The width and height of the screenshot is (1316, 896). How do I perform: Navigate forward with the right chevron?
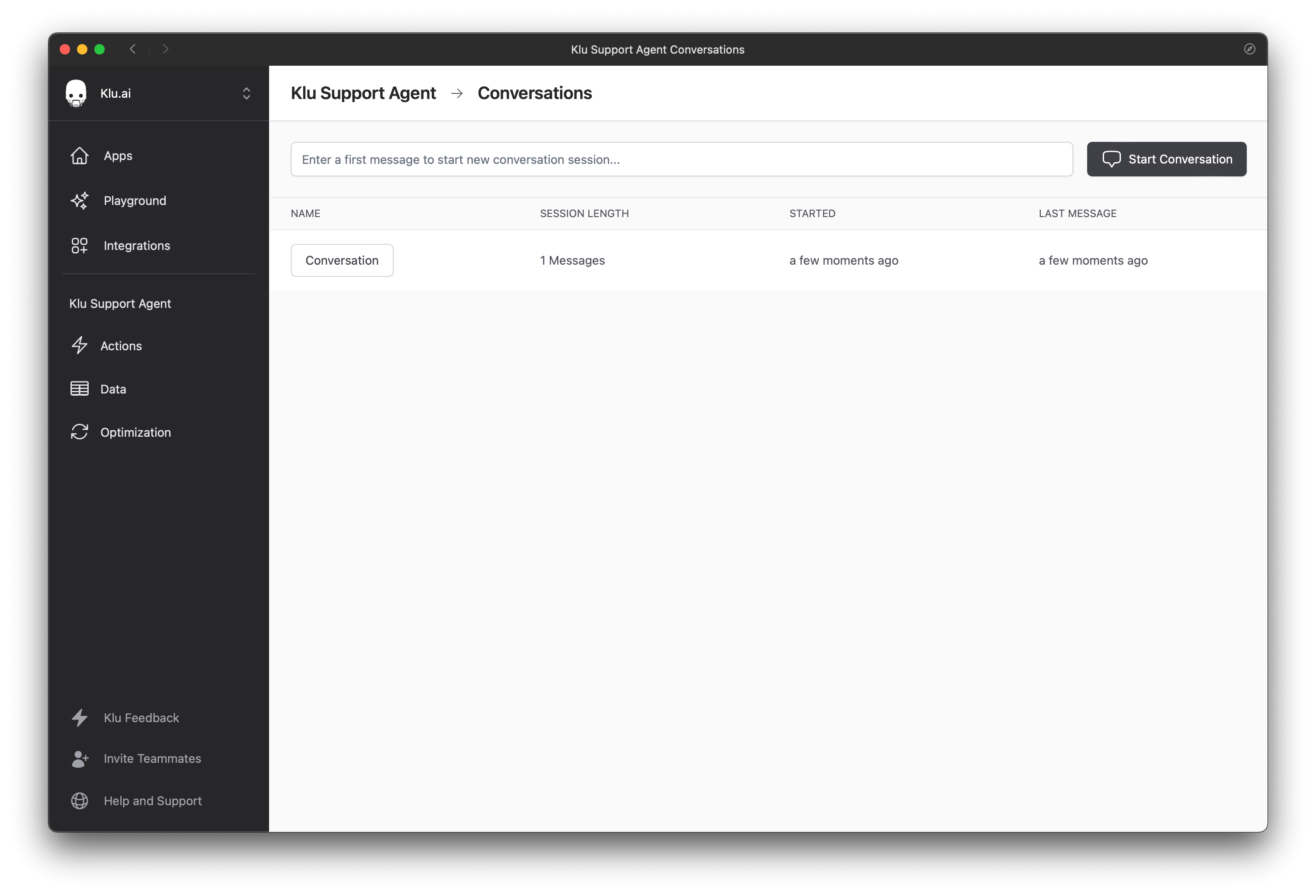[x=165, y=49]
